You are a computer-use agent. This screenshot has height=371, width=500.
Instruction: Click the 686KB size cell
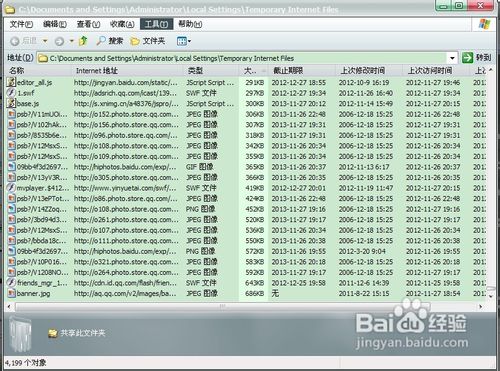pyautogui.click(x=255, y=294)
